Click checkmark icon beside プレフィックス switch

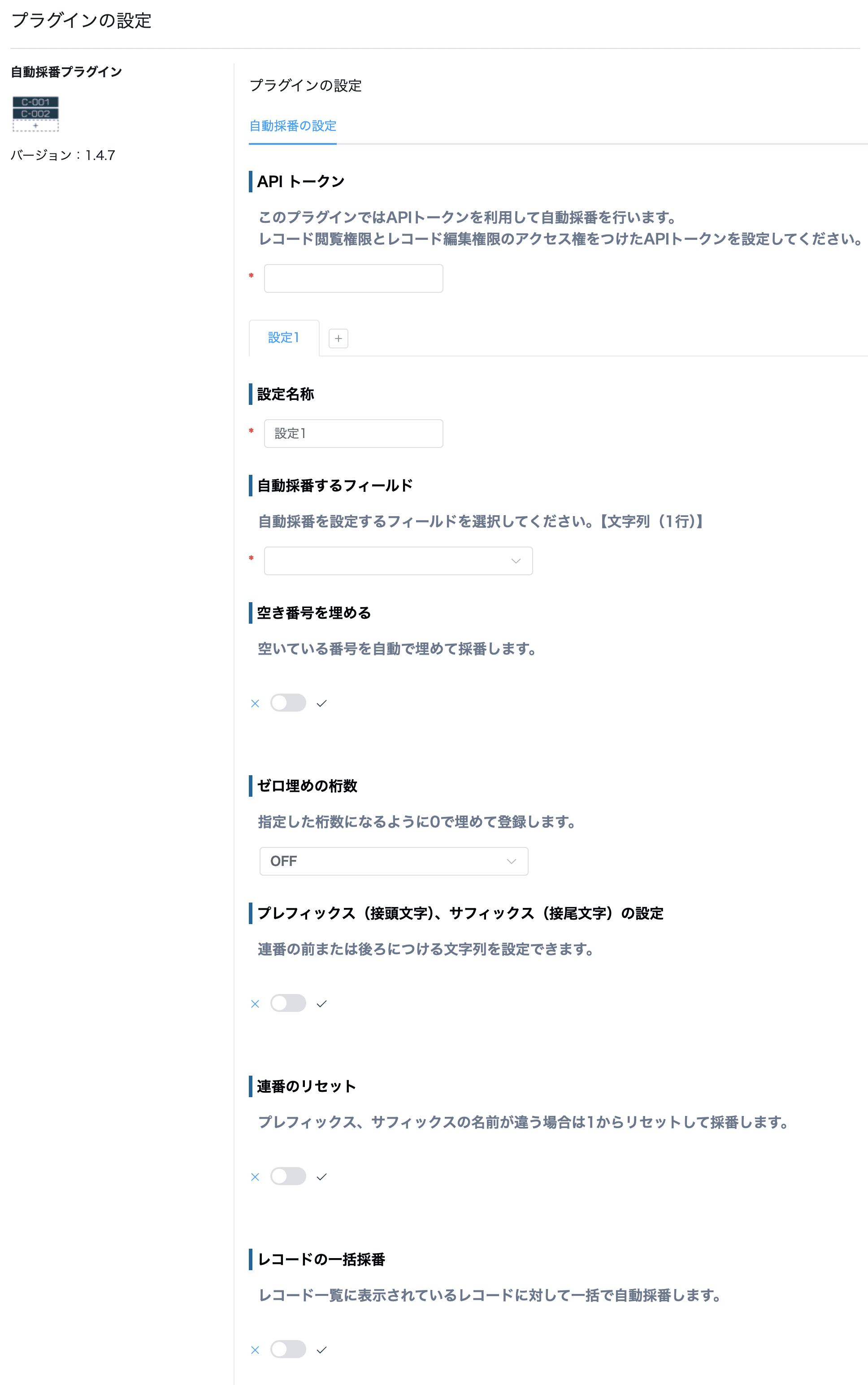click(x=321, y=1003)
